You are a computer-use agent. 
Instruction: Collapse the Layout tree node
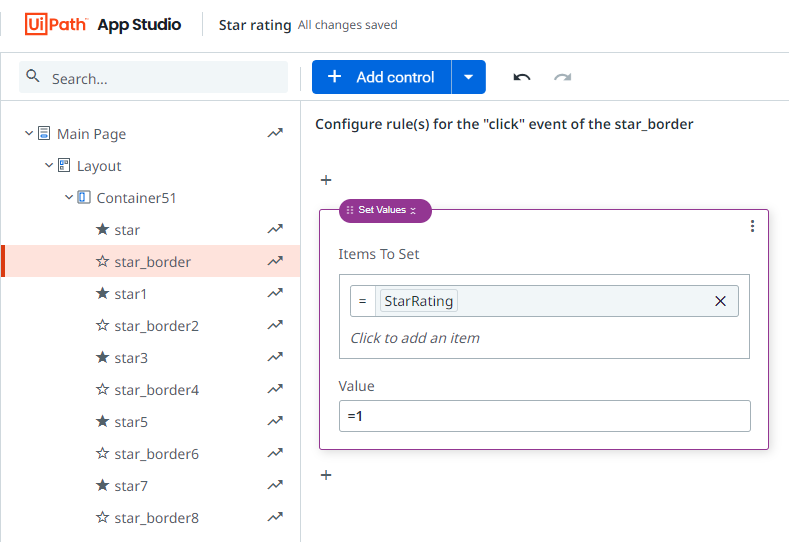point(49,166)
